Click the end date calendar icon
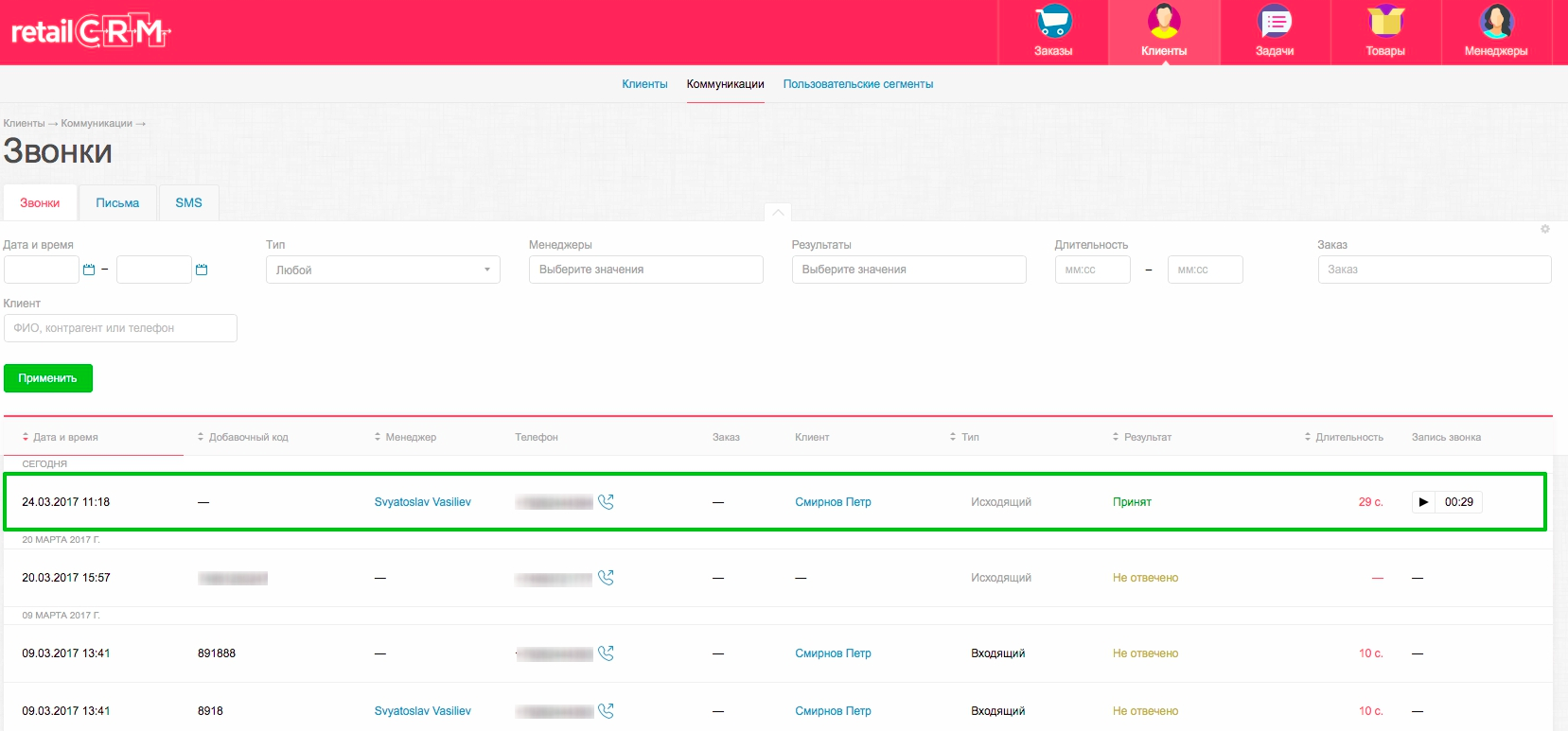Viewport: 1568px width, 731px height. [202, 270]
